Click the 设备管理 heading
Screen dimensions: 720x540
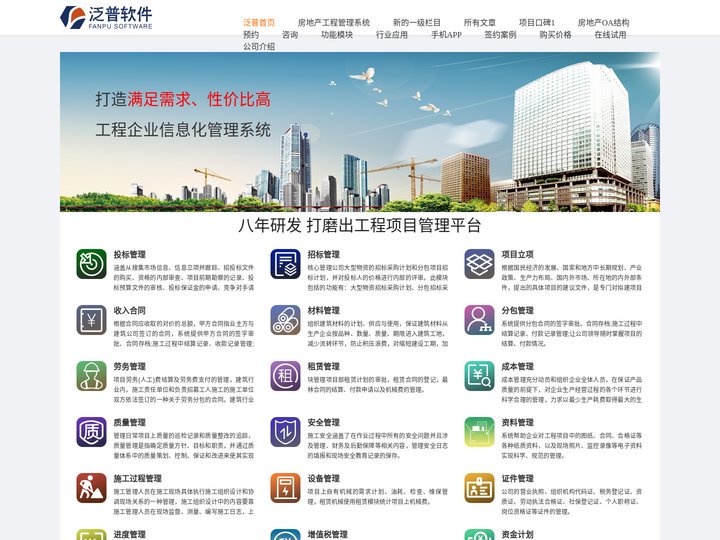pyautogui.click(x=324, y=478)
